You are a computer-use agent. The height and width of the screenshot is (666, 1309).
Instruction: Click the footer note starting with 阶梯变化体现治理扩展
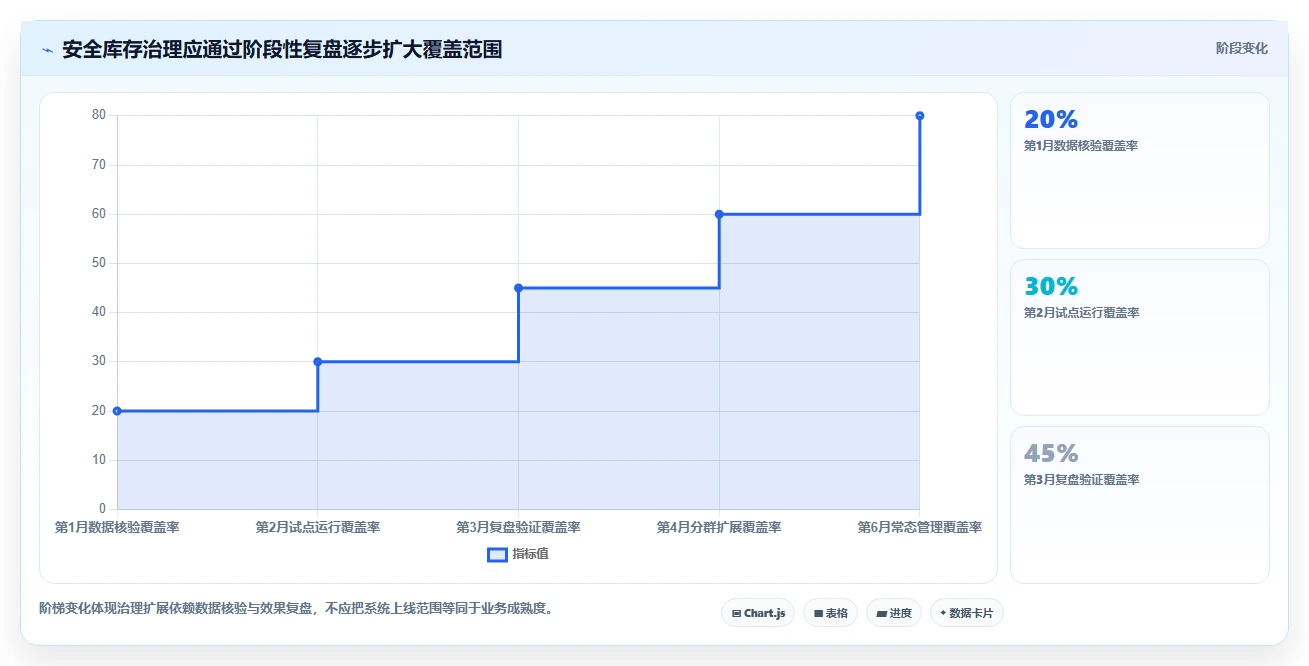pyautogui.click(x=296, y=608)
